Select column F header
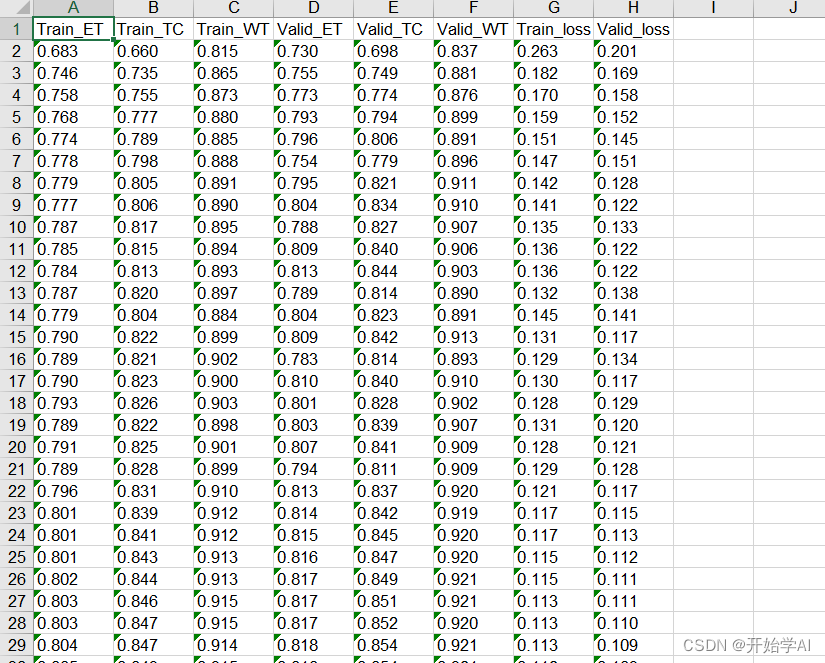 473,8
